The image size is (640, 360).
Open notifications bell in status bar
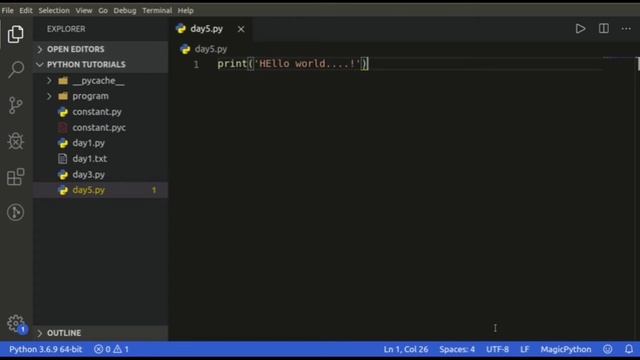pos(629,349)
